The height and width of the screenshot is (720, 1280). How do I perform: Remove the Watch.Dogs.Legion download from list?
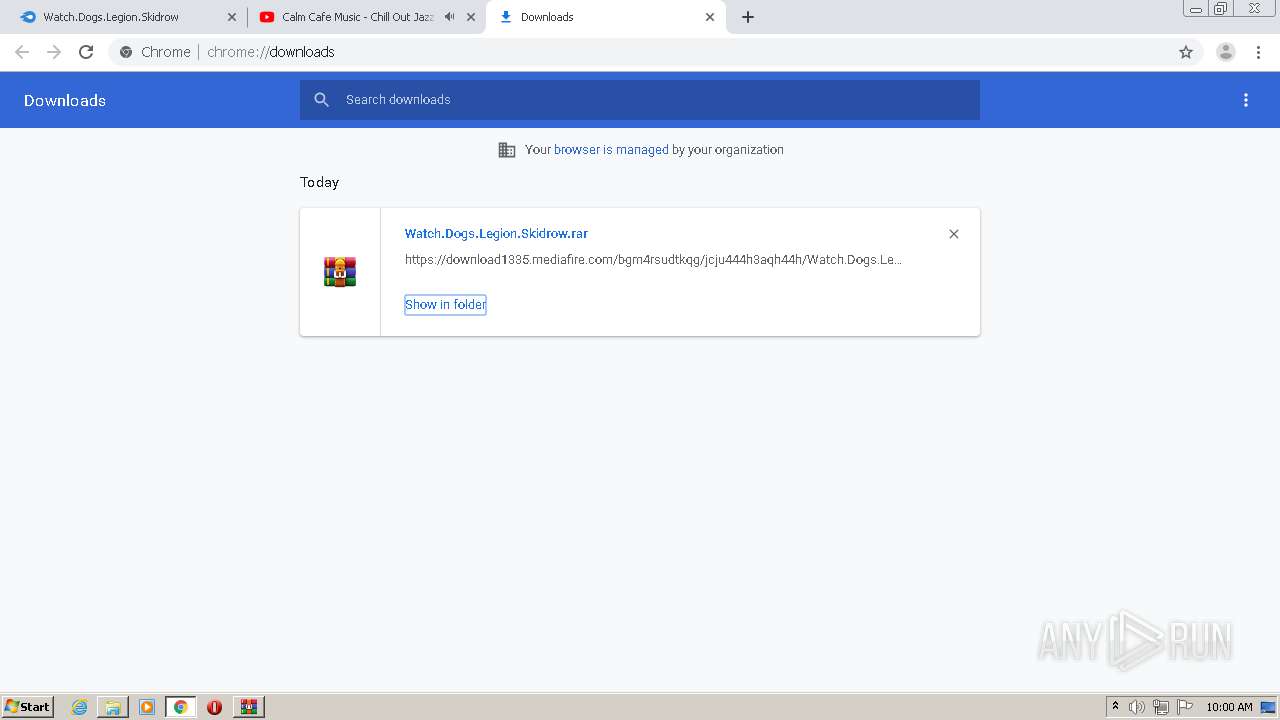tap(954, 234)
